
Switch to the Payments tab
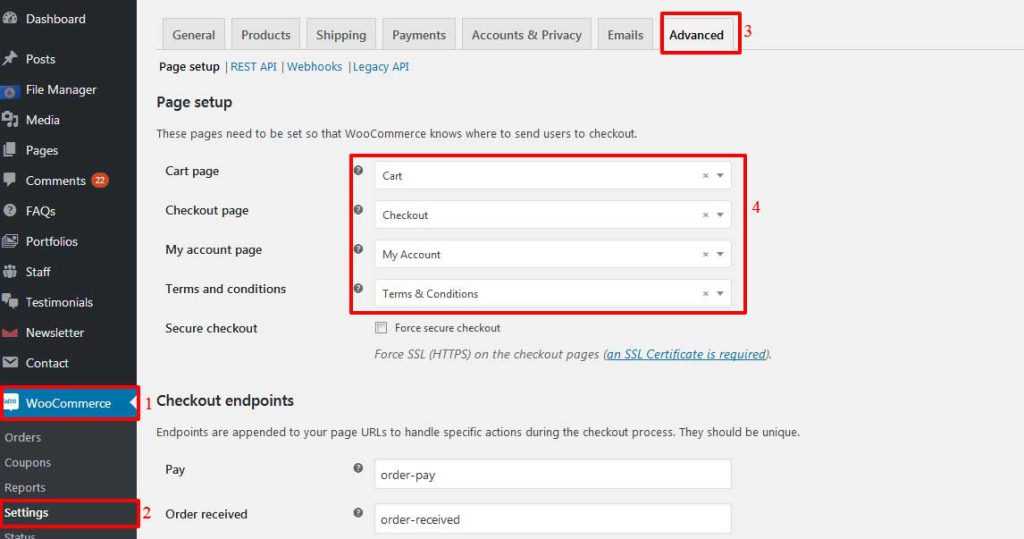[x=419, y=35]
